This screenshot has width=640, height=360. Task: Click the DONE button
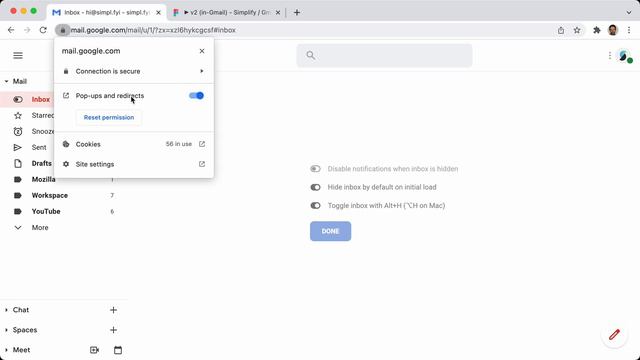(330, 231)
